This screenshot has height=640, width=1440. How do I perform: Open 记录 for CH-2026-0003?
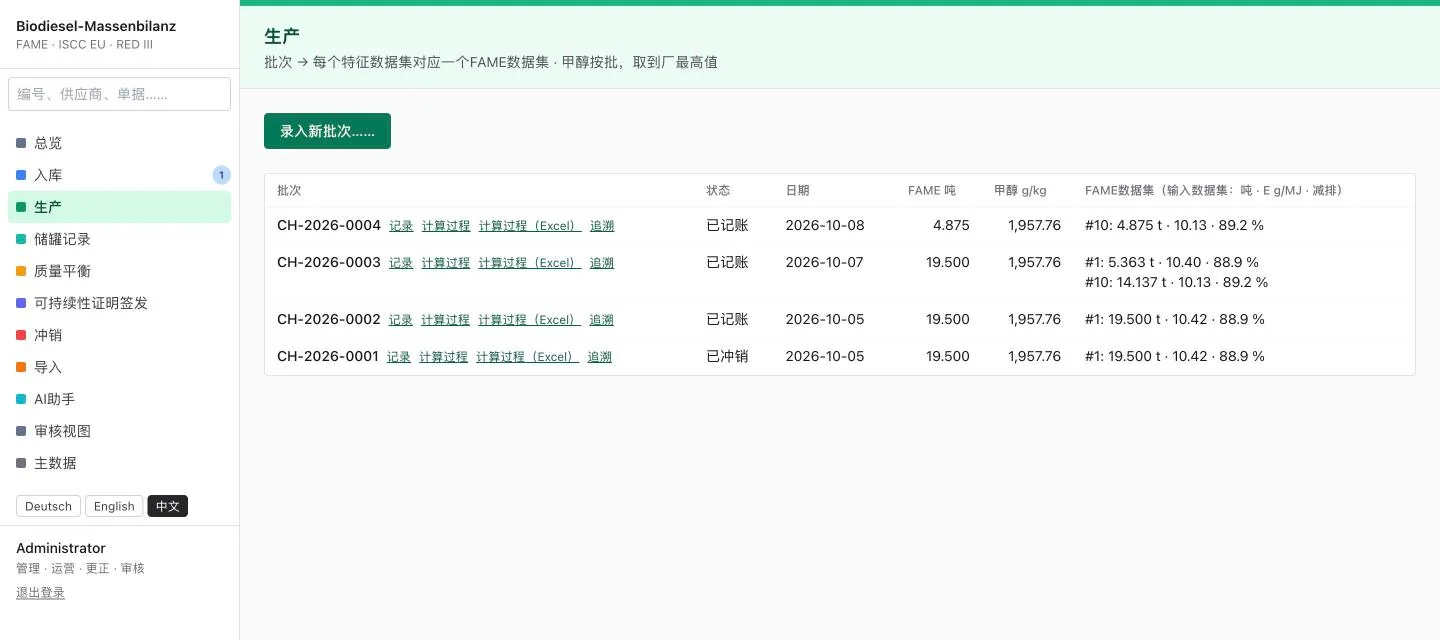point(401,263)
